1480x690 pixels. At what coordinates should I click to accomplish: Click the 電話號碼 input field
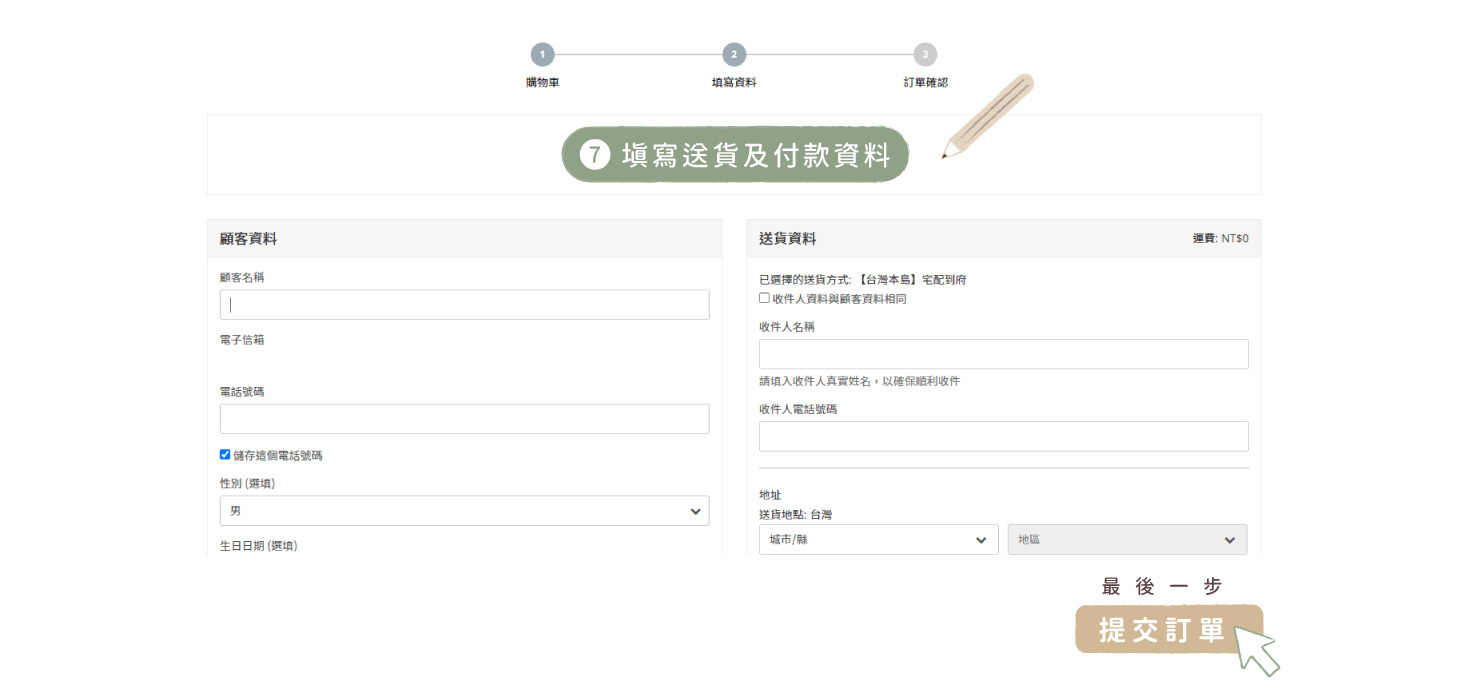tap(464, 419)
